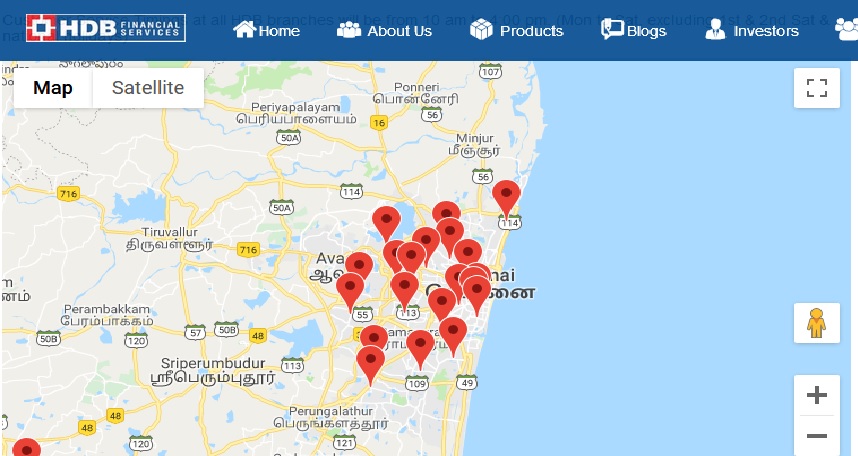The height and width of the screenshot is (456, 858).
Task: Click the HDB Financial Services logo
Action: coord(106,28)
